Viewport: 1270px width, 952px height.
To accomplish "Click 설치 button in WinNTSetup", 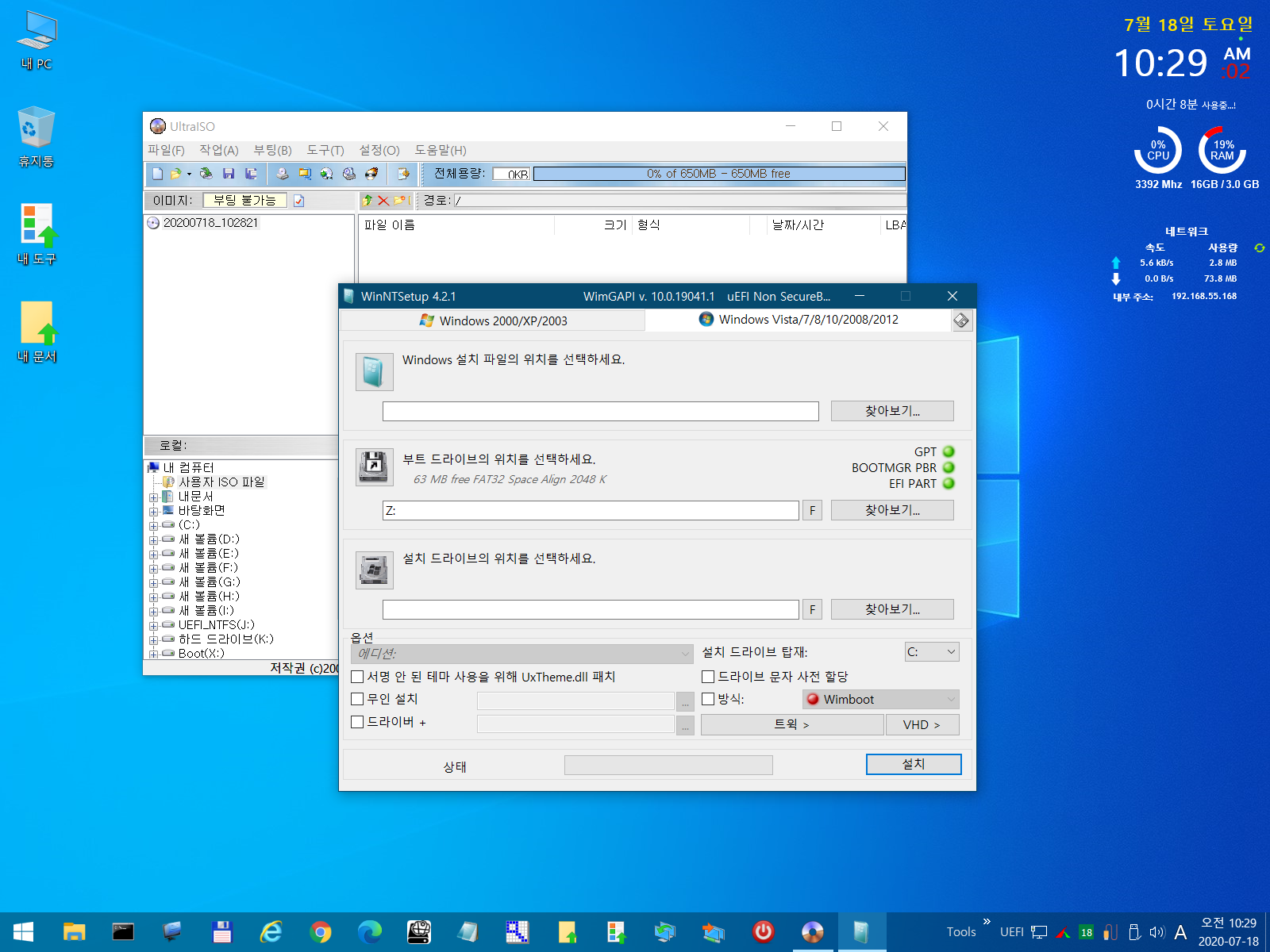I will pyautogui.click(x=914, y=764).
